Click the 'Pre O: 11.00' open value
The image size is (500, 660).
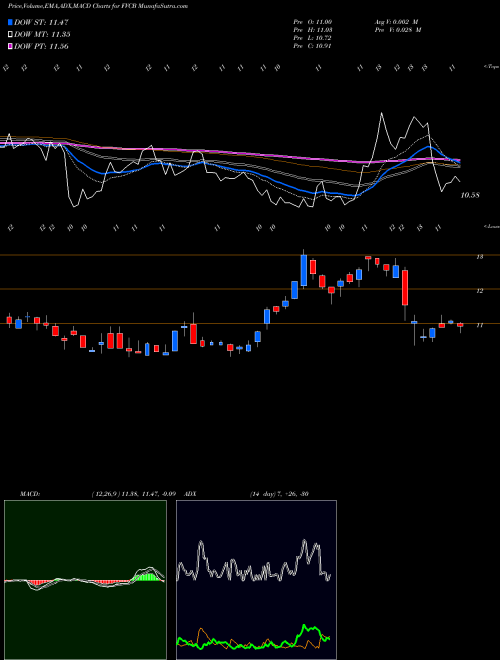coord(313,22)
